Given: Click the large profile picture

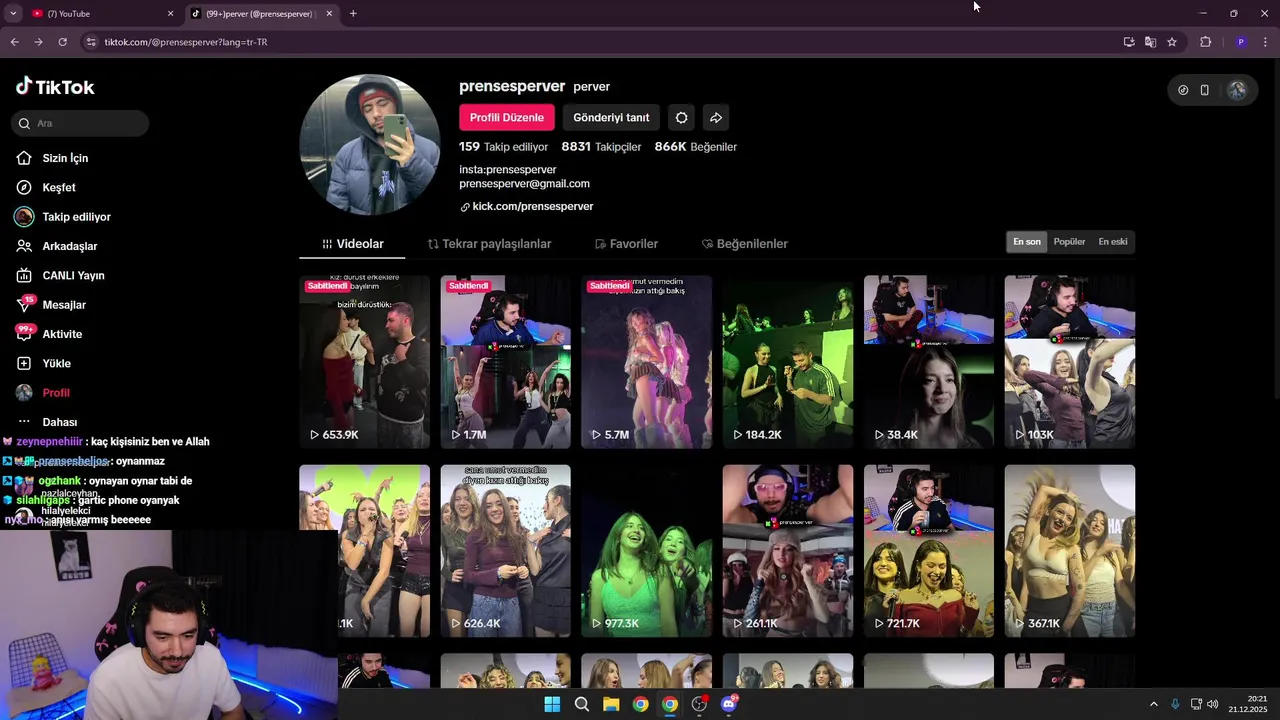Looking at the screenshot, I should 370,145.
